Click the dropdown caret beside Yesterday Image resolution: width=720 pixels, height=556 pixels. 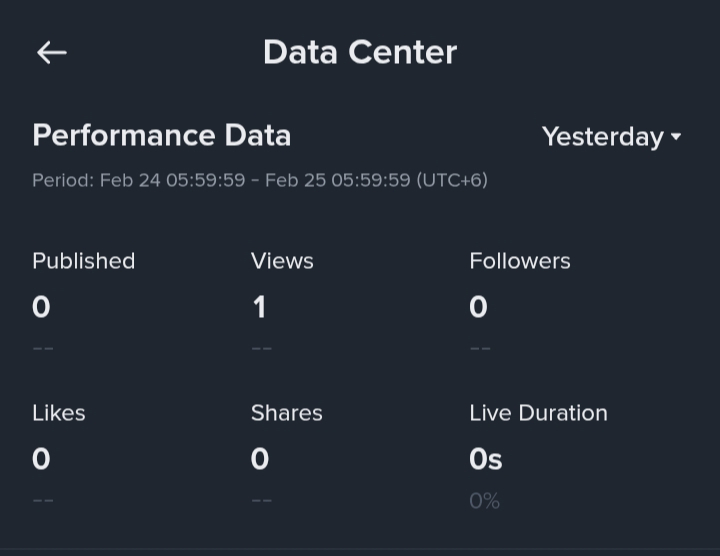click(677, 137)
